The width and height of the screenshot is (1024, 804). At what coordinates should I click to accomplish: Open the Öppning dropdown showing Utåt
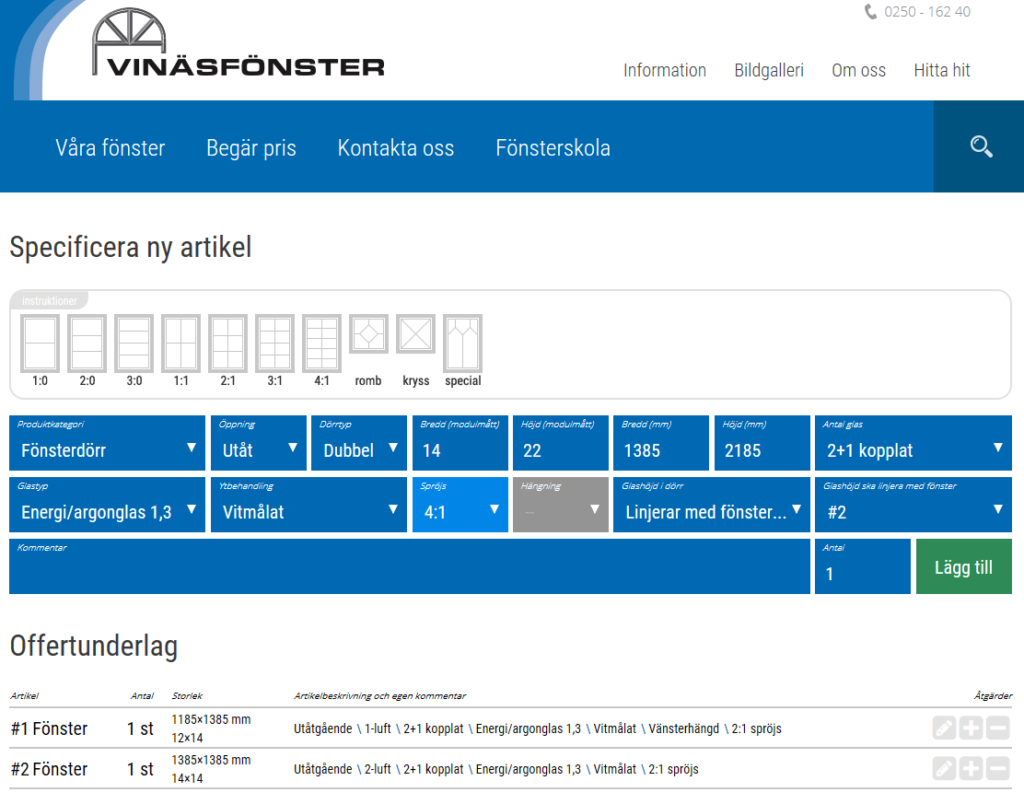(x=259, y=443)
